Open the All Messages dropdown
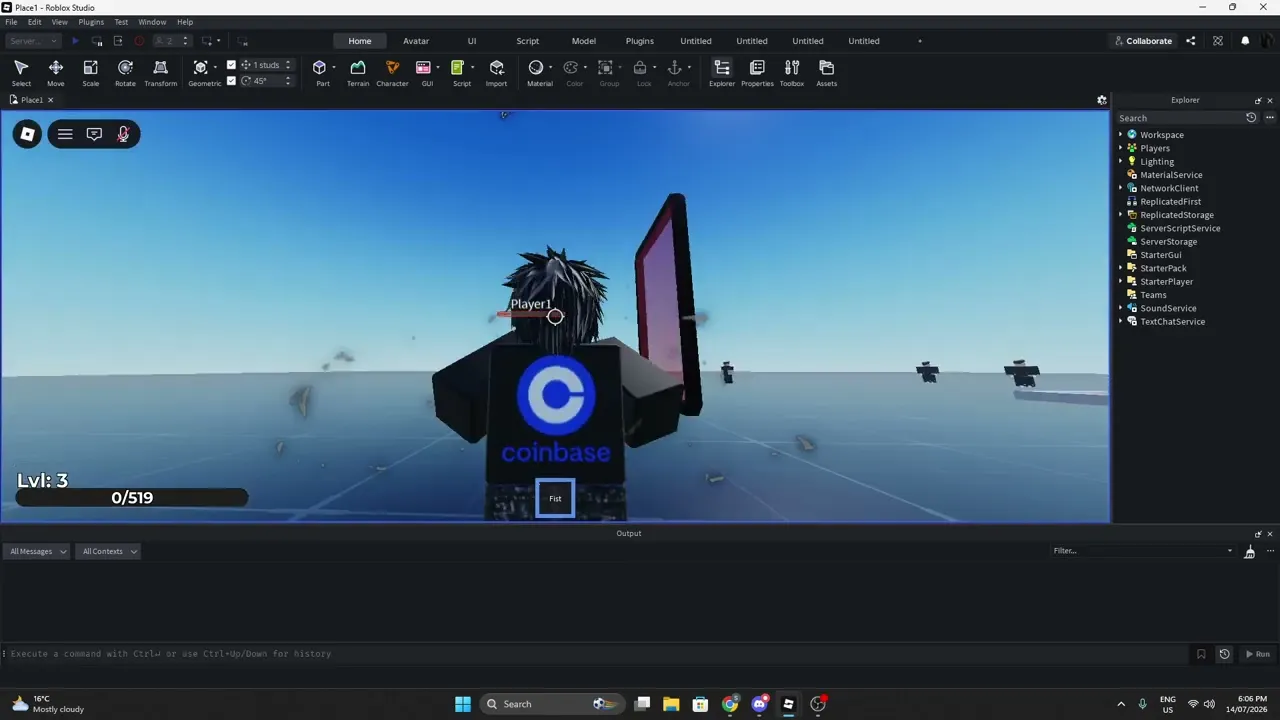 click(37, 551)
